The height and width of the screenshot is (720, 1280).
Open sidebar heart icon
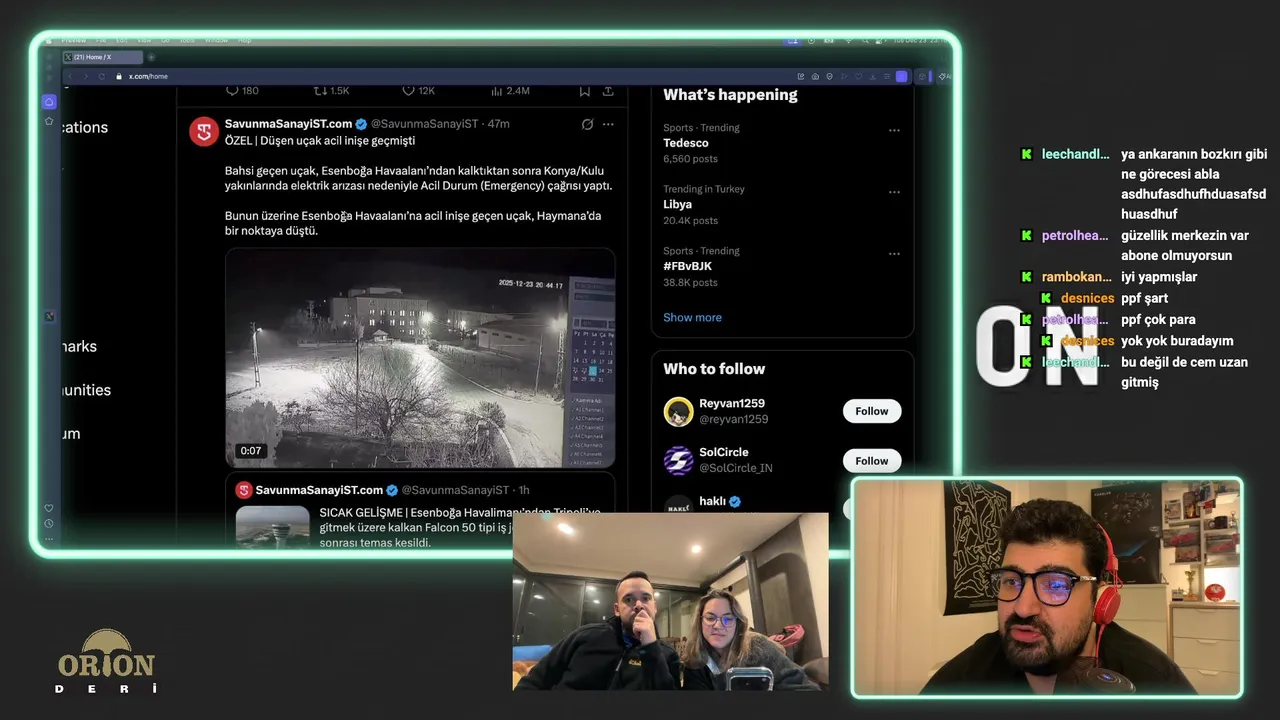click(x=48, y=508)
